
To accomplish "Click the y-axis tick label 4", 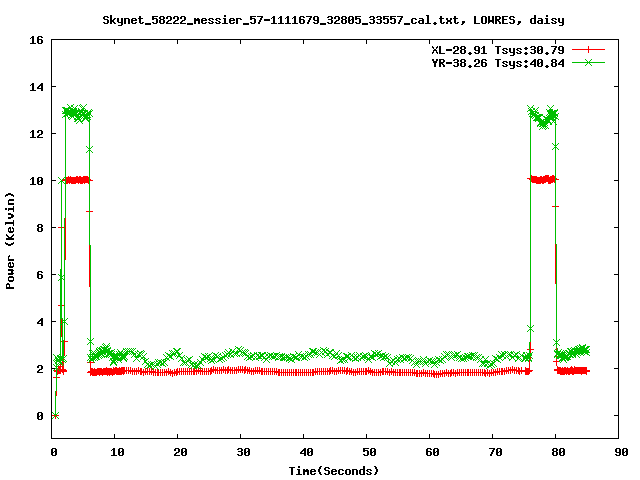I will point(40,322).
